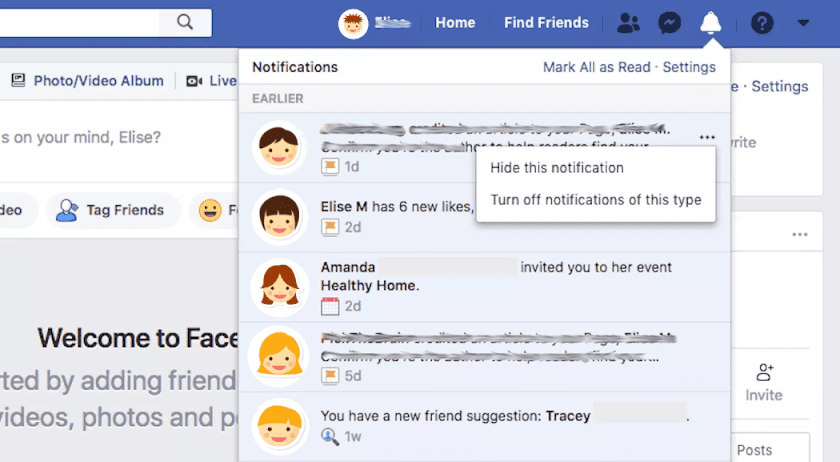
Task: Click Amanda's avatar thumbnail
Action: [x=279, y=287]
